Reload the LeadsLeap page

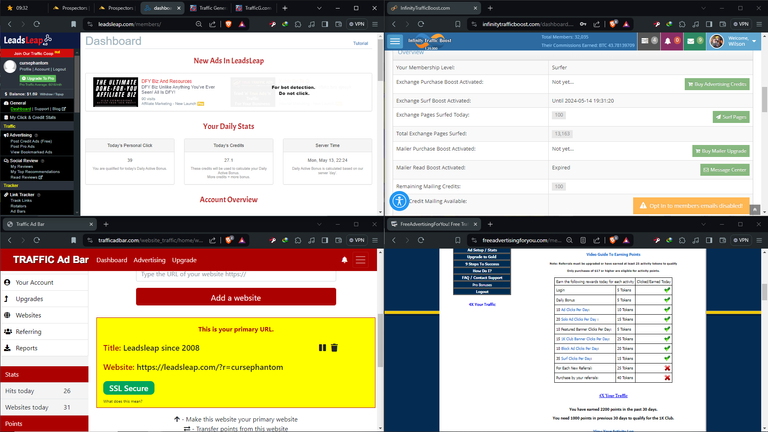[x=36, y=24]
